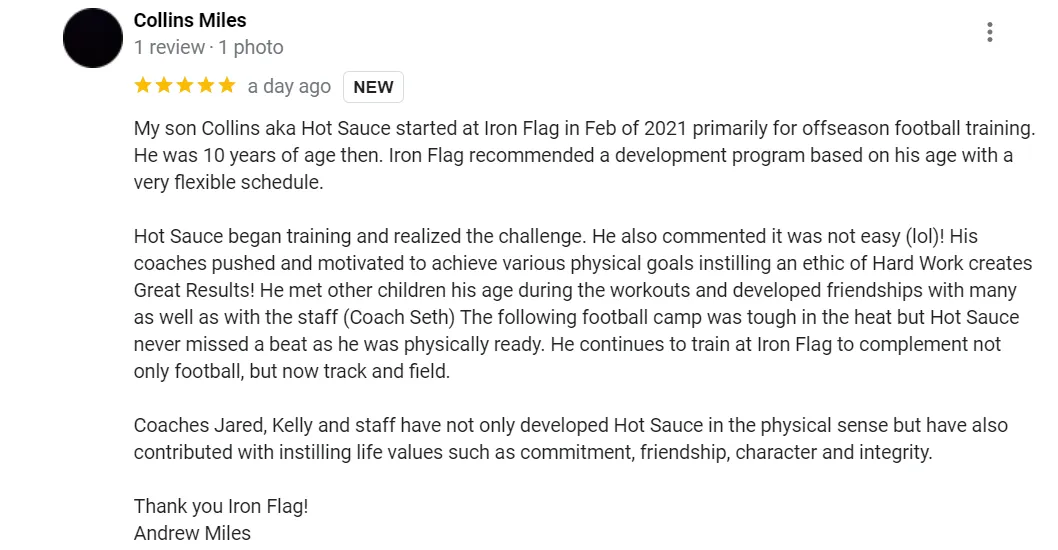1058x550 pixels.
Task: Click the second gold rating star
Action: [x=164, y=86]
